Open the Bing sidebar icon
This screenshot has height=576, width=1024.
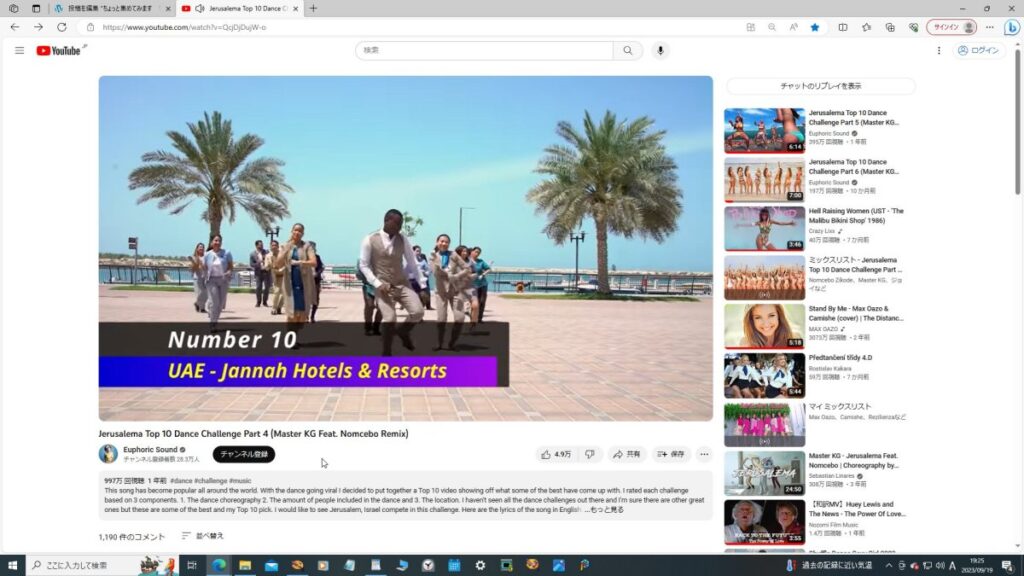click(1012, 27)
